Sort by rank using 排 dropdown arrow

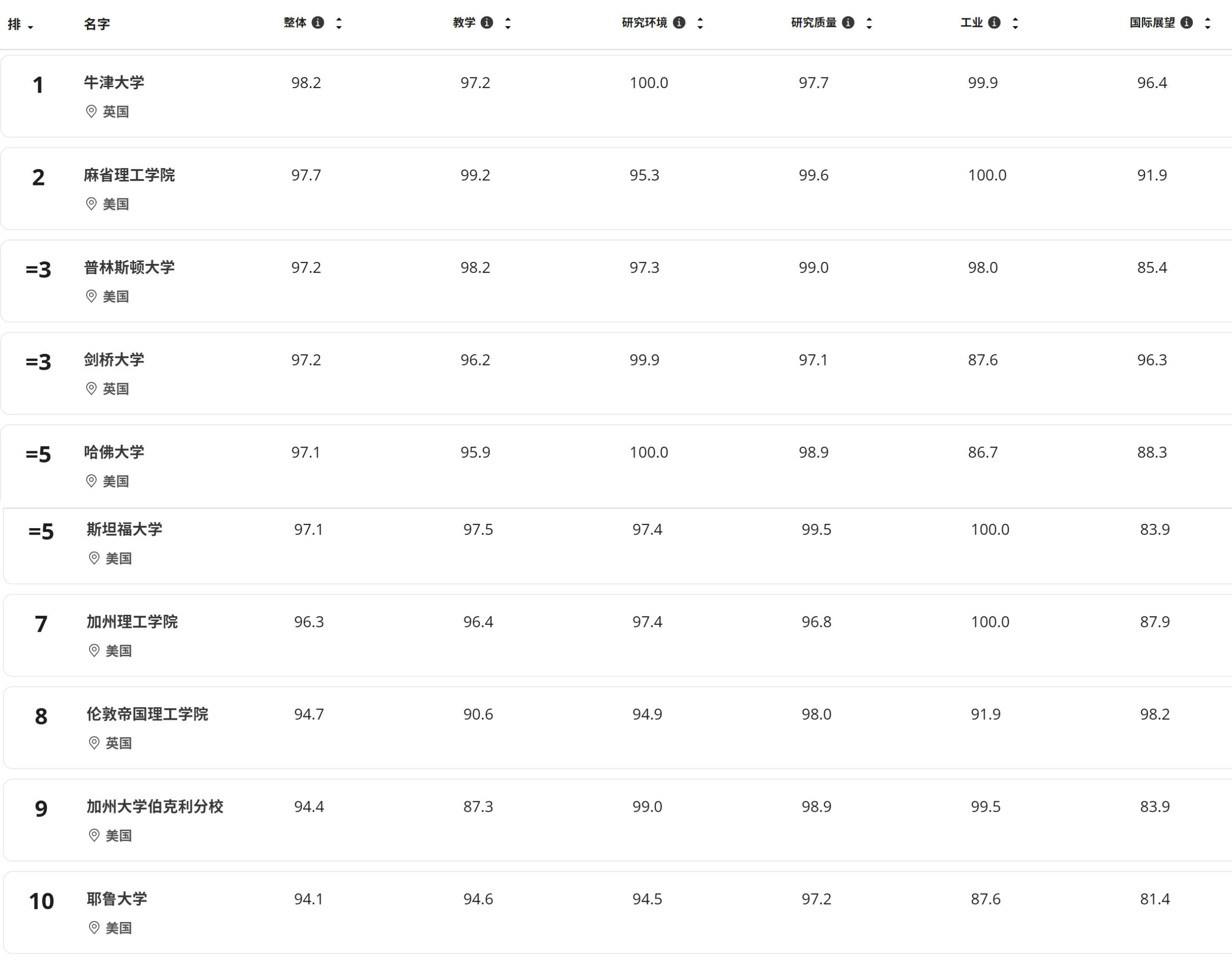pyautogui.click(x=30, y=26)
